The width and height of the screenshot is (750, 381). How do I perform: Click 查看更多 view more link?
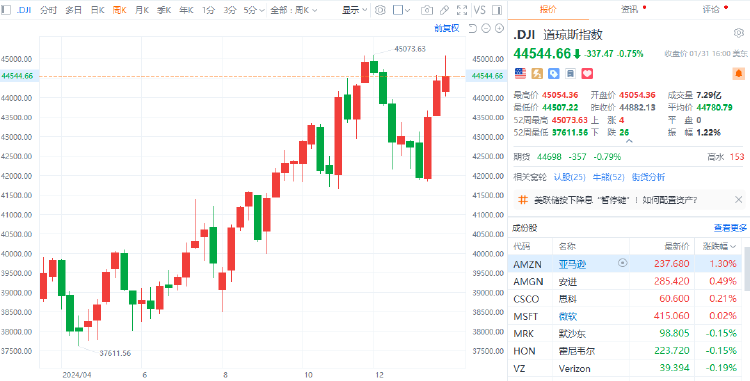tap(730, 228)
